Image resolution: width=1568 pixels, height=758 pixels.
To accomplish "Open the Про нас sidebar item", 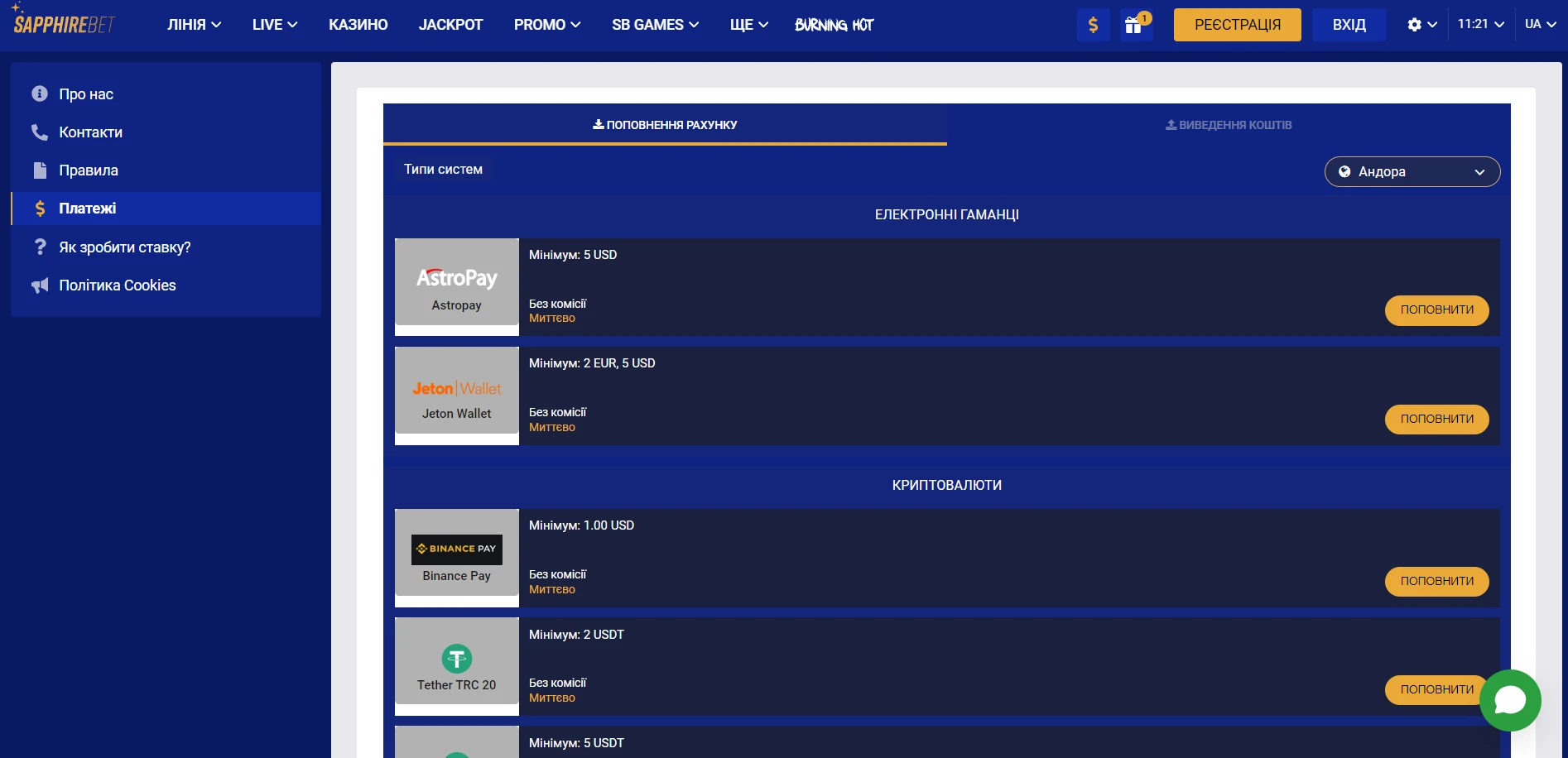I will click(166, 94).
